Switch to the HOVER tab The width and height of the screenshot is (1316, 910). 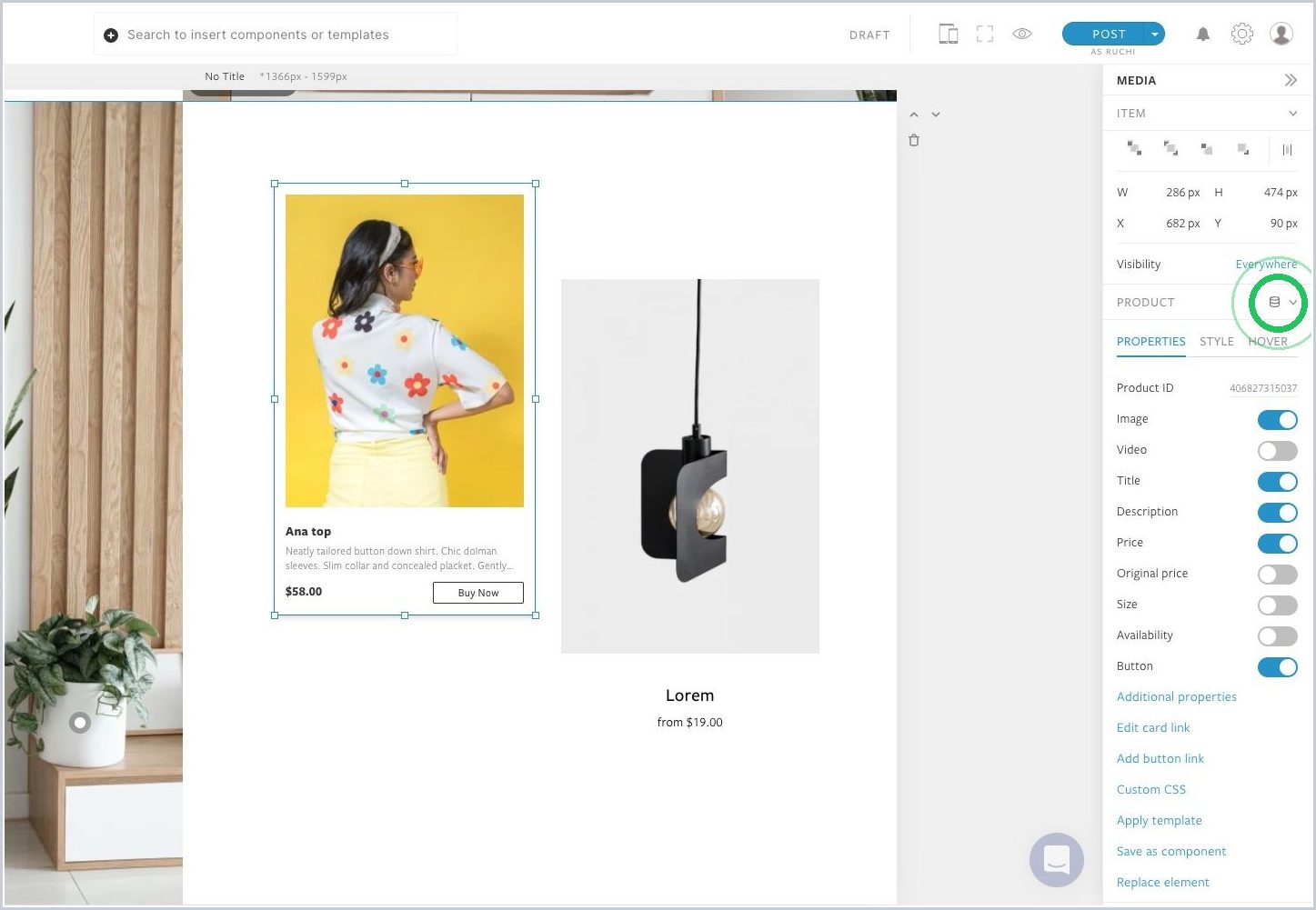tap(1268, 342)
